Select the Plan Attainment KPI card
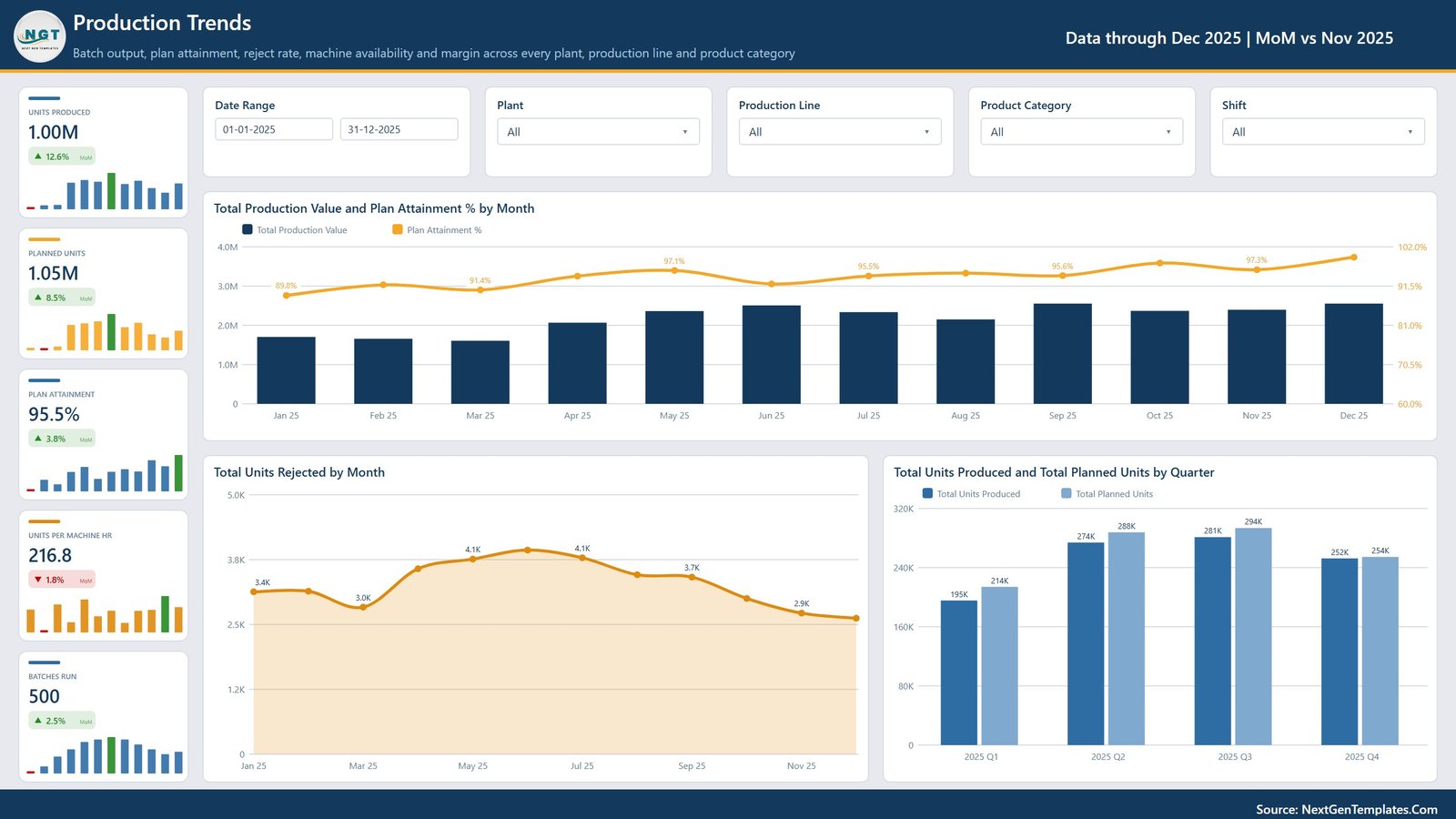This screenshot has width=1456, height=819. click(104, 434)
